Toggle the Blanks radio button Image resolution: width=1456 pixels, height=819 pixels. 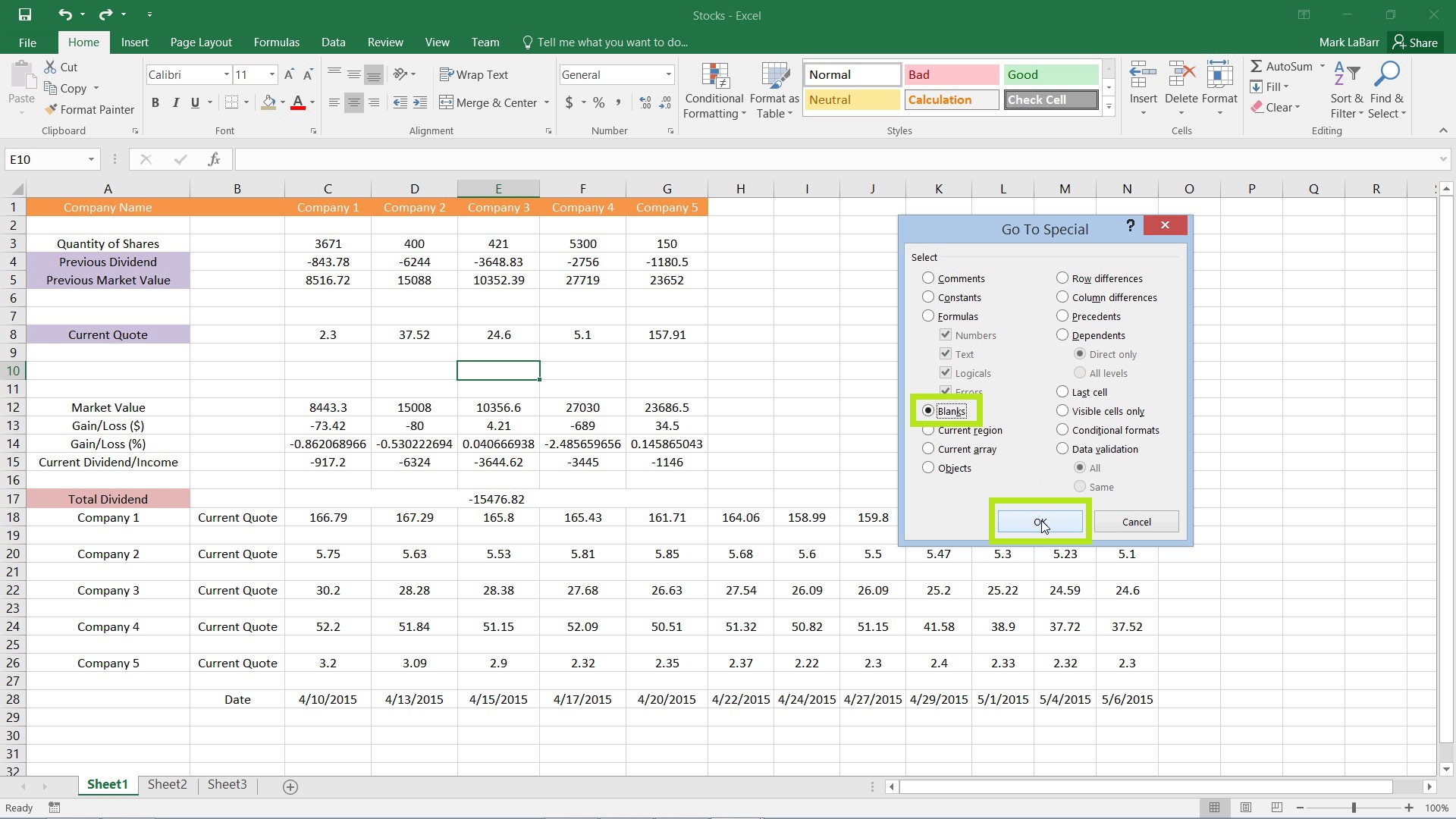tap(928, 410)
